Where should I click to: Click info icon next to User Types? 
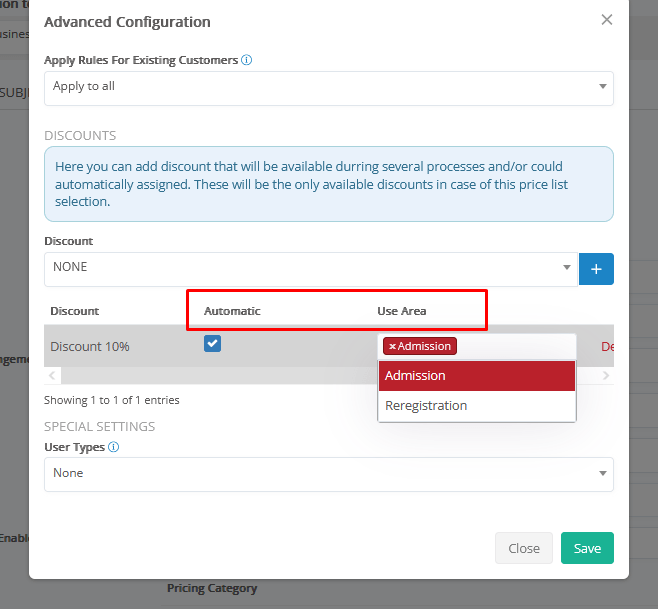point(114,447)
